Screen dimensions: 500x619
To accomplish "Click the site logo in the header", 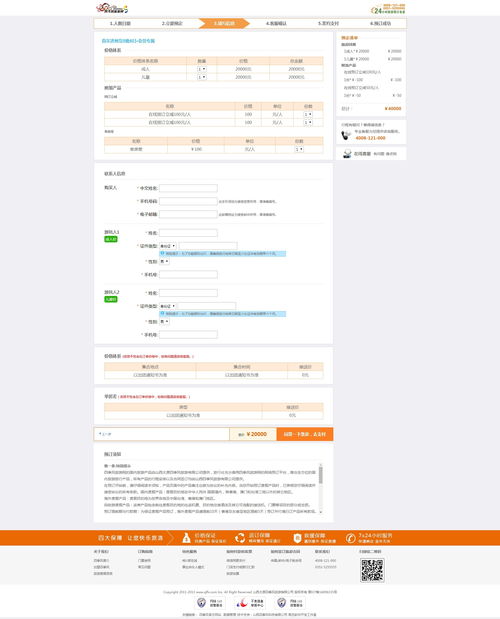I will 112,8.
